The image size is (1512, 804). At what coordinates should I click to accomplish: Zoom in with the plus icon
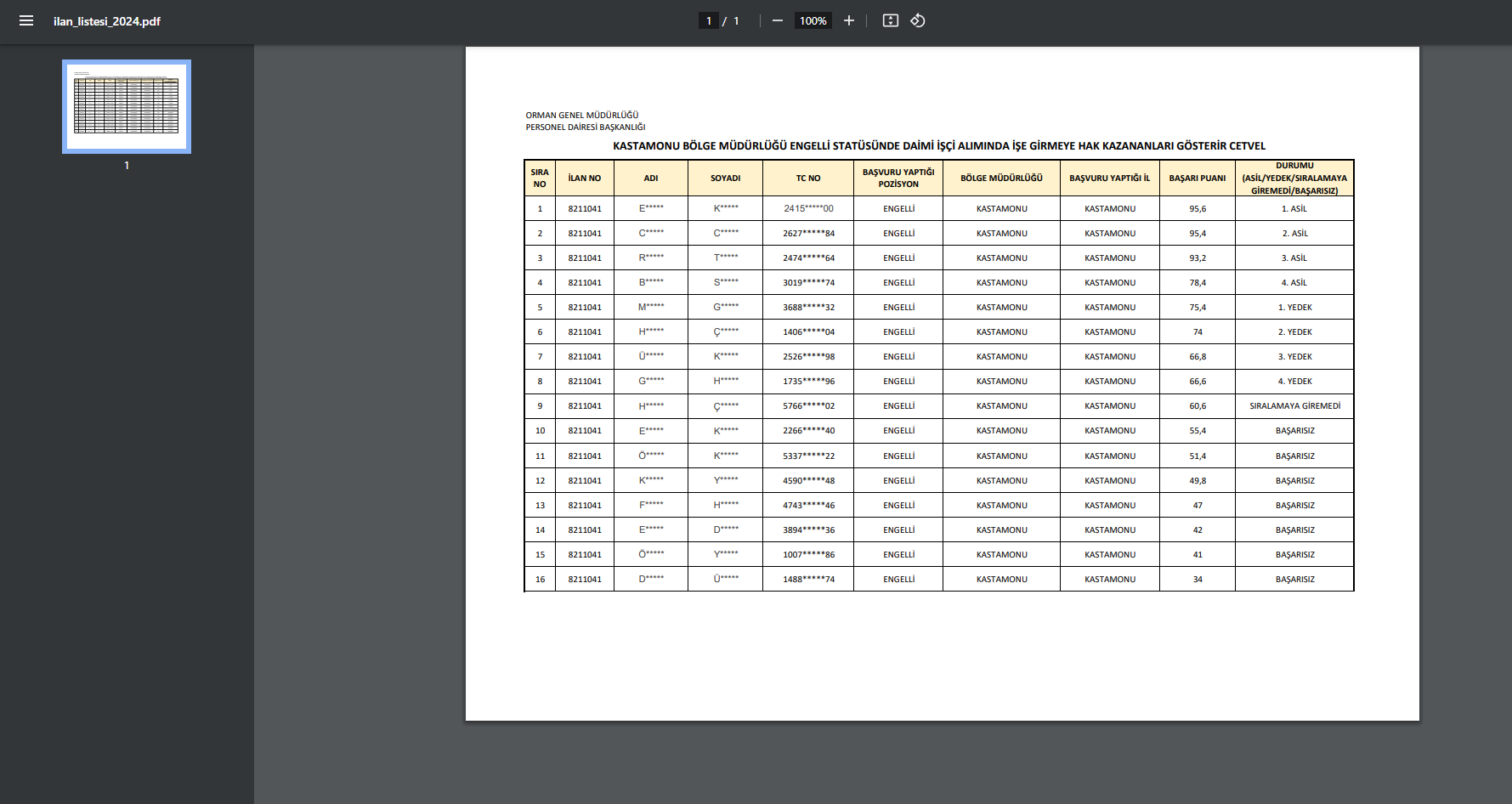[848, 20]
